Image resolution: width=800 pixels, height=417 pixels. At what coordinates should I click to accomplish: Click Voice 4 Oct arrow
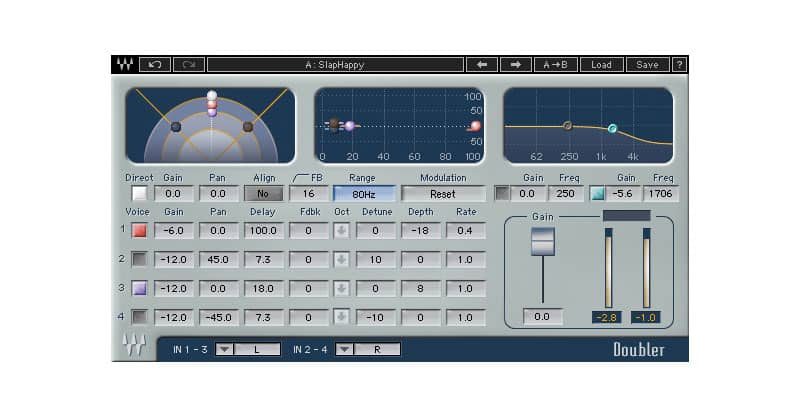[x=341, y=317]
